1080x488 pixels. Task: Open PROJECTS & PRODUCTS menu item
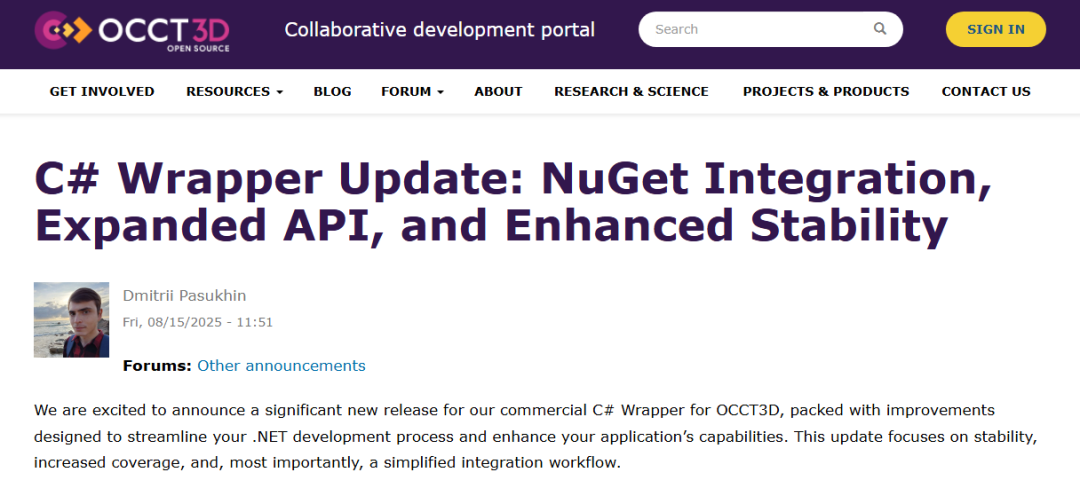826,92
